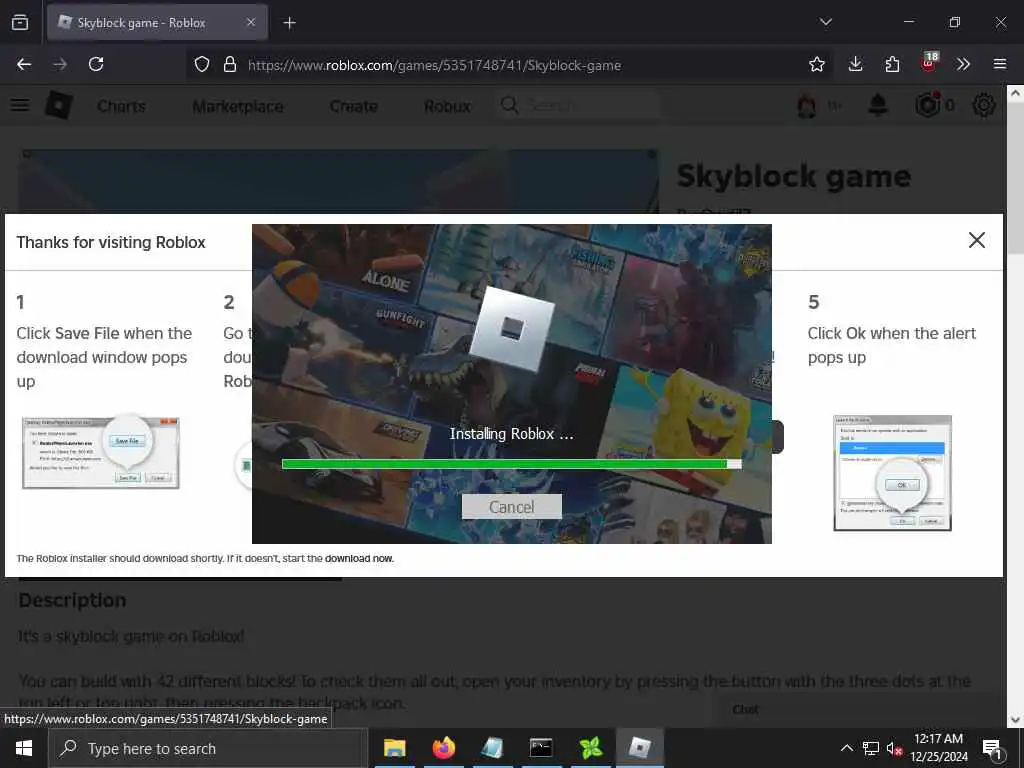Screen dimensions: 1024x768
Task: Bookmark this page with the star icon
Action: coord(816,64)
